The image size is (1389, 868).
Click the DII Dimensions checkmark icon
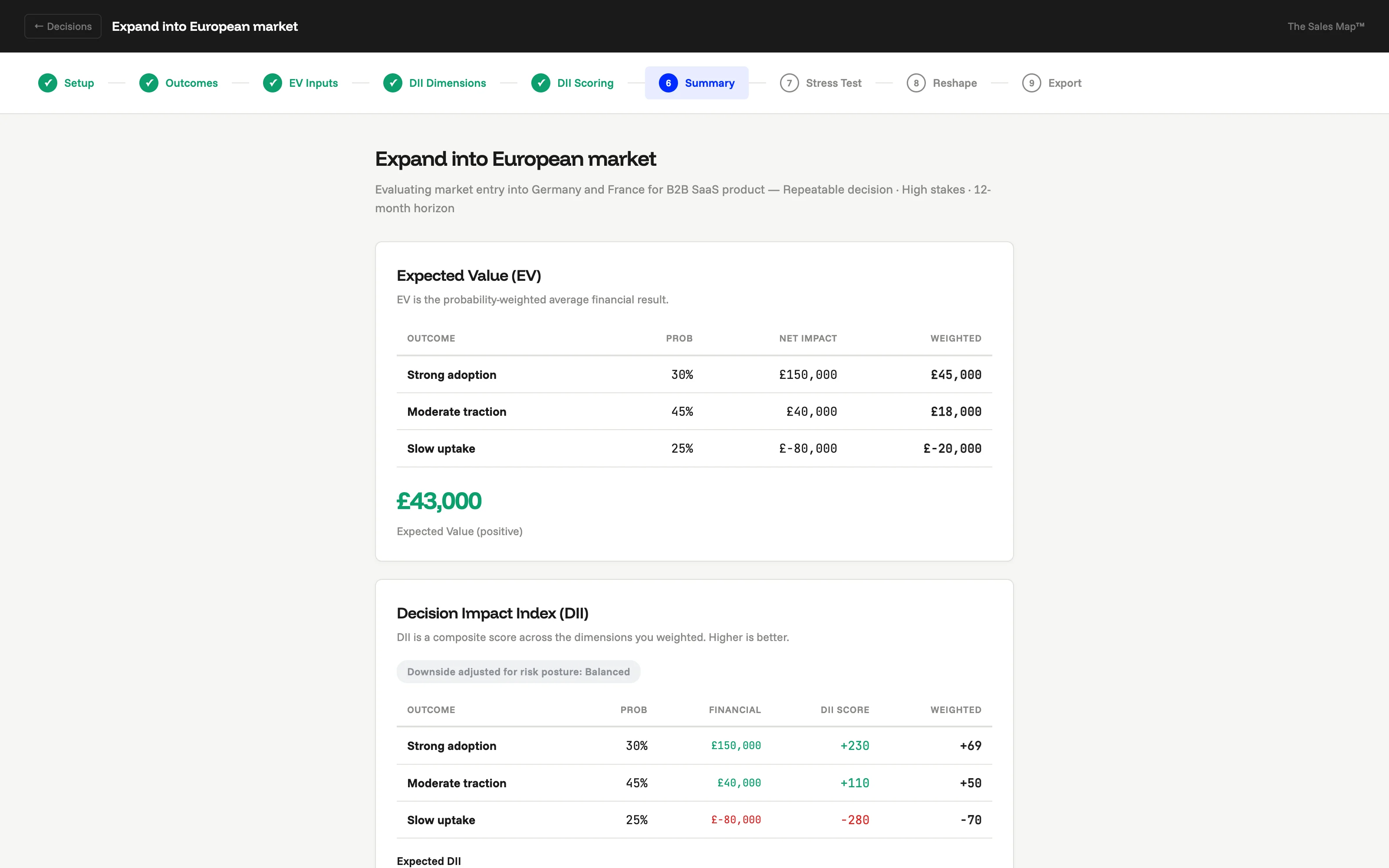point(392,82)
